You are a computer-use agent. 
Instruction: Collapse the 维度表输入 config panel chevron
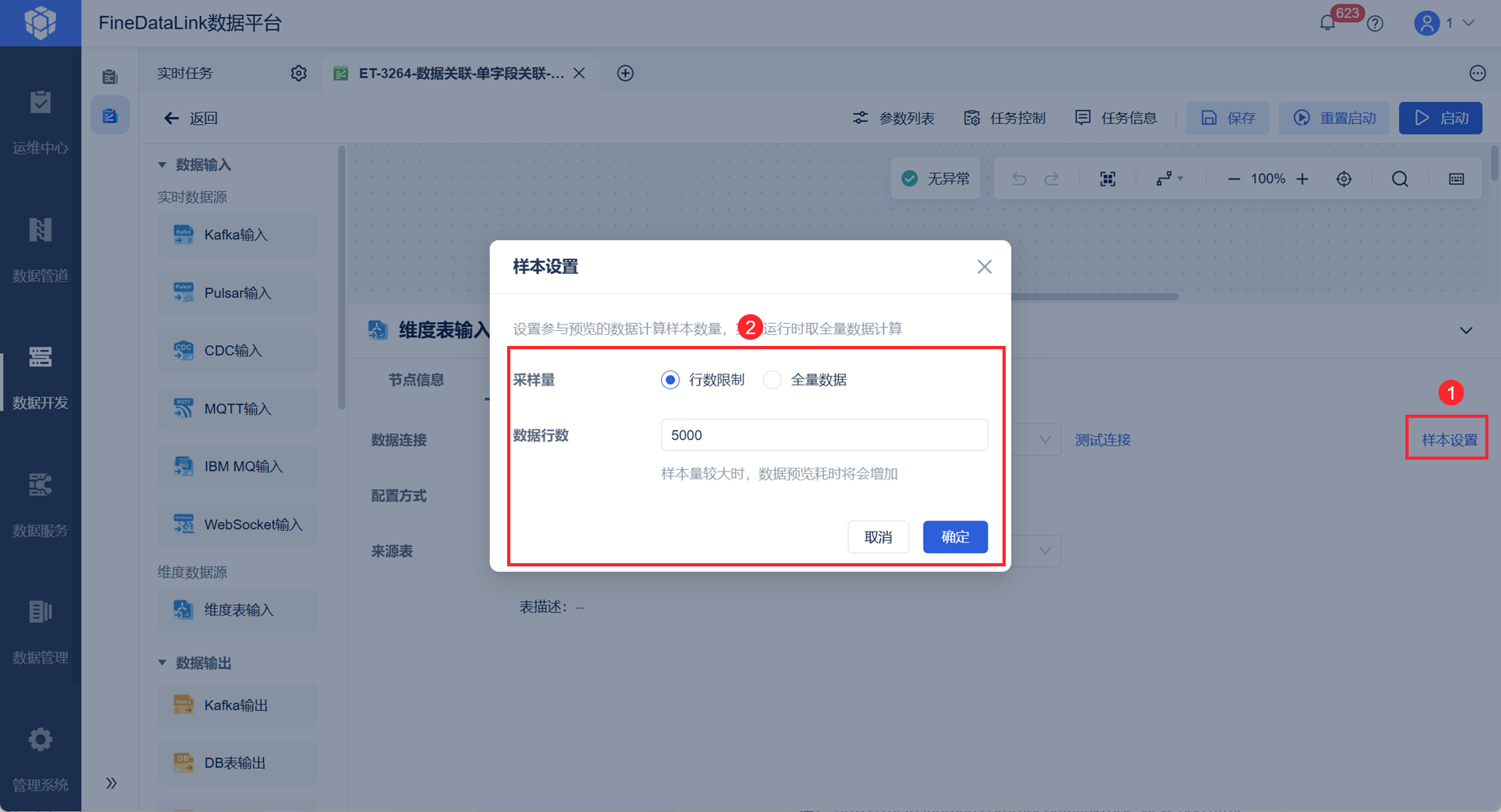(x=1466, y=330)
